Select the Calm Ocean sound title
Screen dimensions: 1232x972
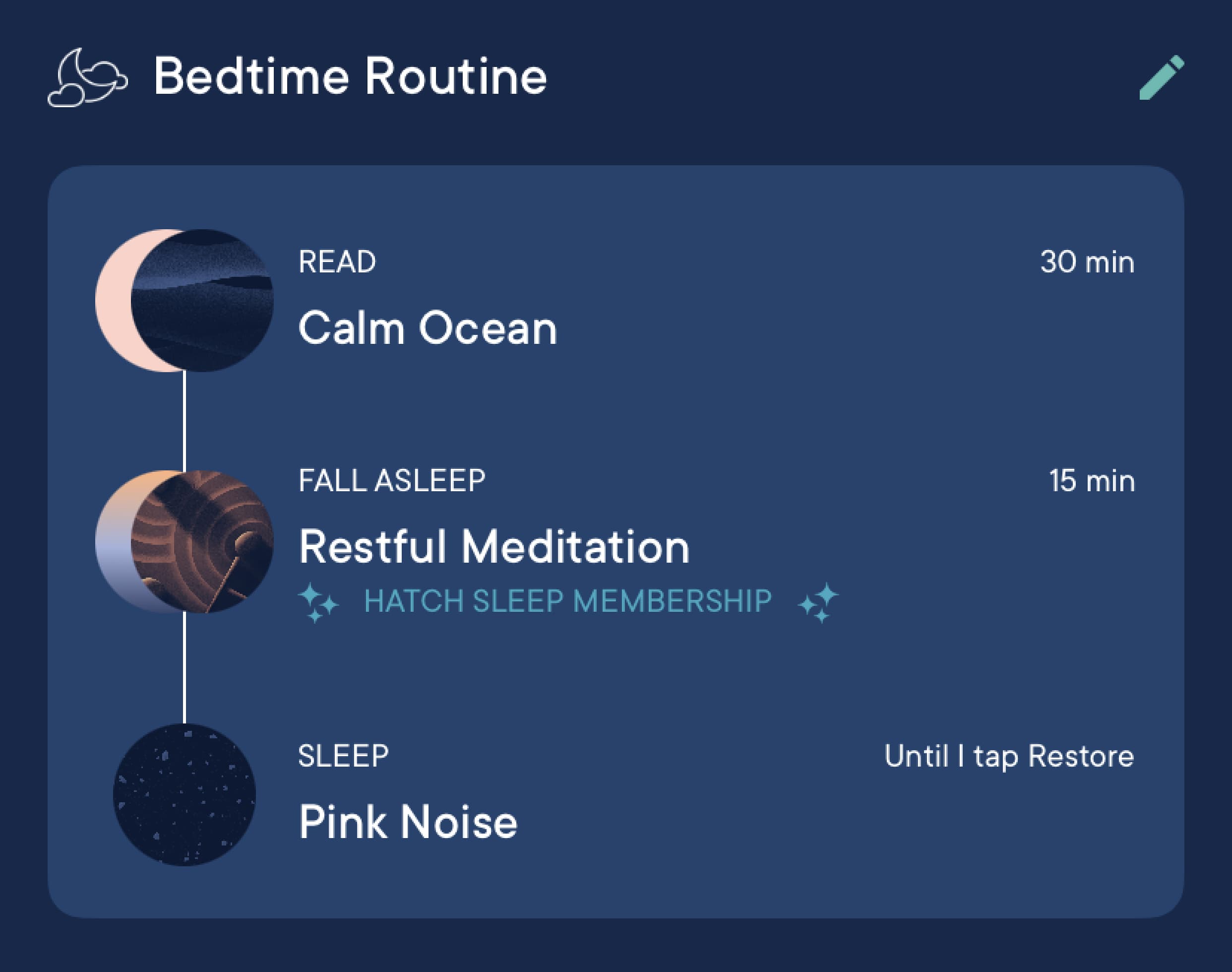click(428, 328)
